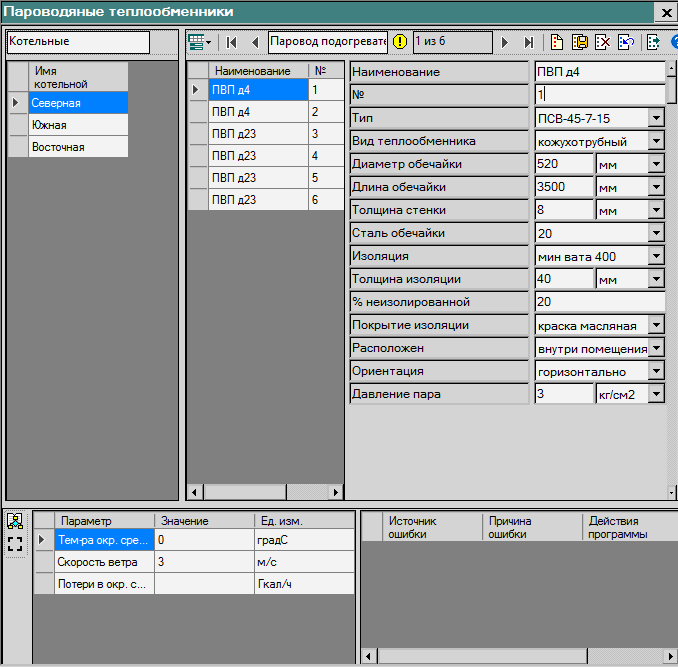The image size is (678, 667).
Task: Click the new record document icon
Action: (x=557, y=42)
